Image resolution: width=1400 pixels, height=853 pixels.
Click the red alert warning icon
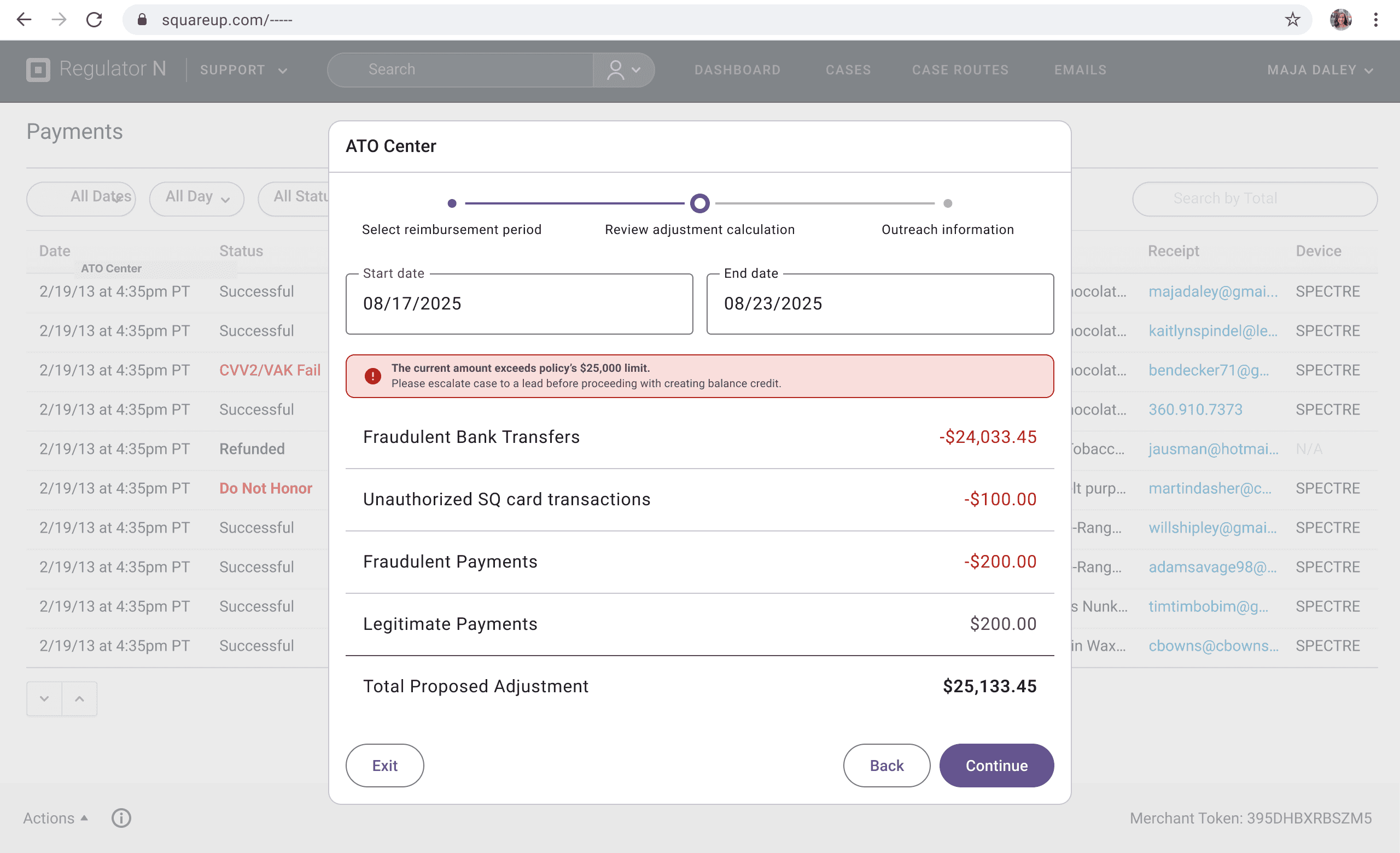[x=373, y=376]
